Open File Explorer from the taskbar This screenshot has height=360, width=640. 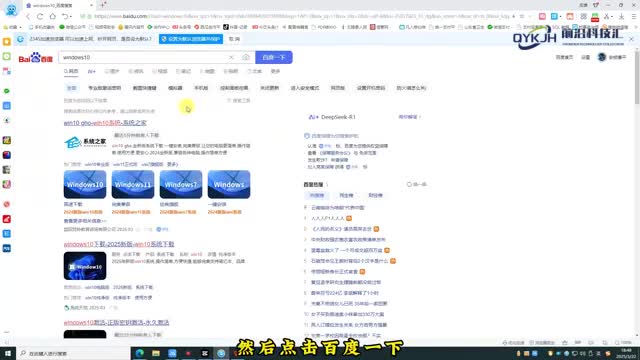point(156,353)
